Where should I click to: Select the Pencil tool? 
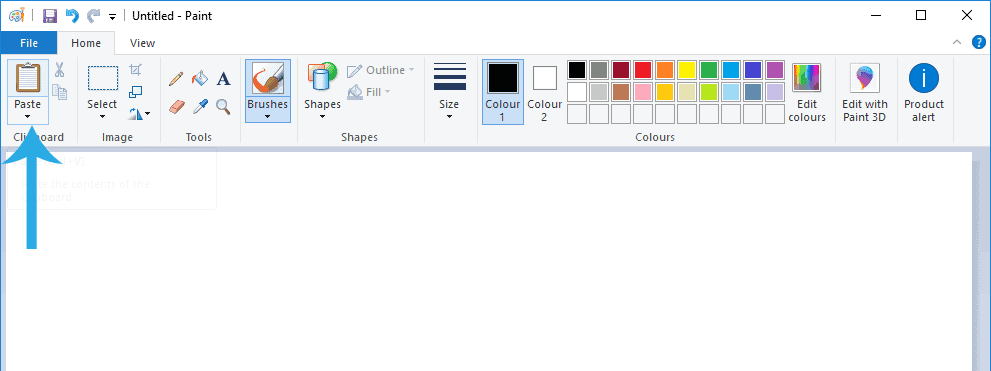[x=176, y=79]
